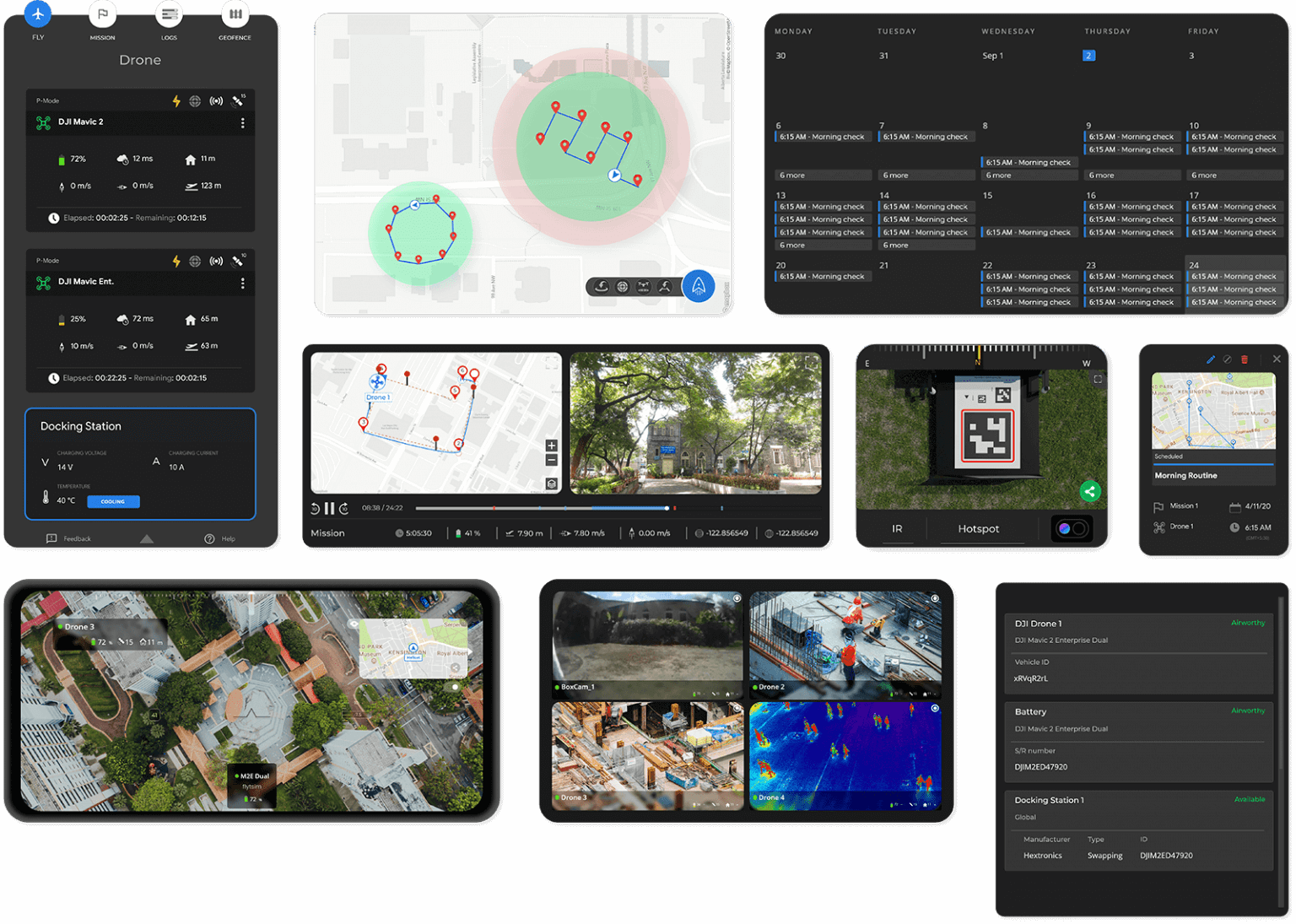Open the Feedback link
The height and width of the screenshot is (924, 1296).
click(x=69, y=538)
